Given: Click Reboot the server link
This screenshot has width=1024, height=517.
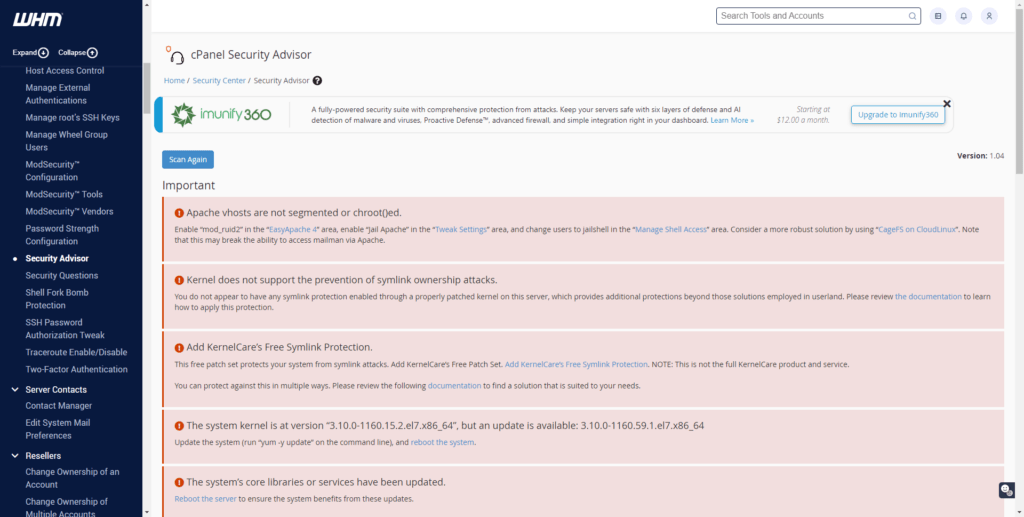Looking at the screenshot, I should click(x=205, y=499).
